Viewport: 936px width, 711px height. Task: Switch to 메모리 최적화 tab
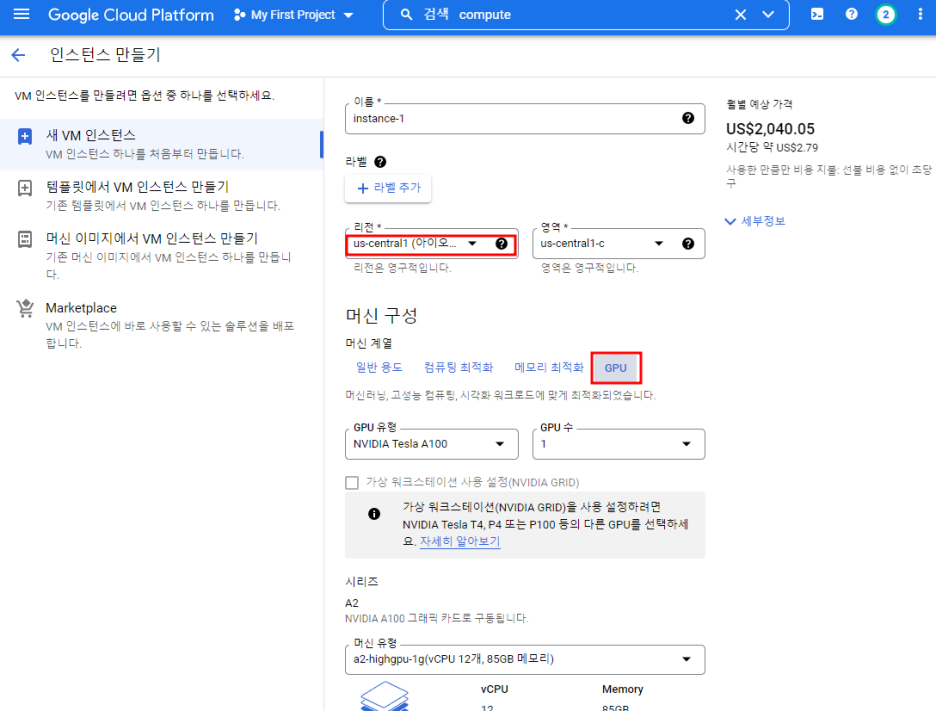point(549,368)
